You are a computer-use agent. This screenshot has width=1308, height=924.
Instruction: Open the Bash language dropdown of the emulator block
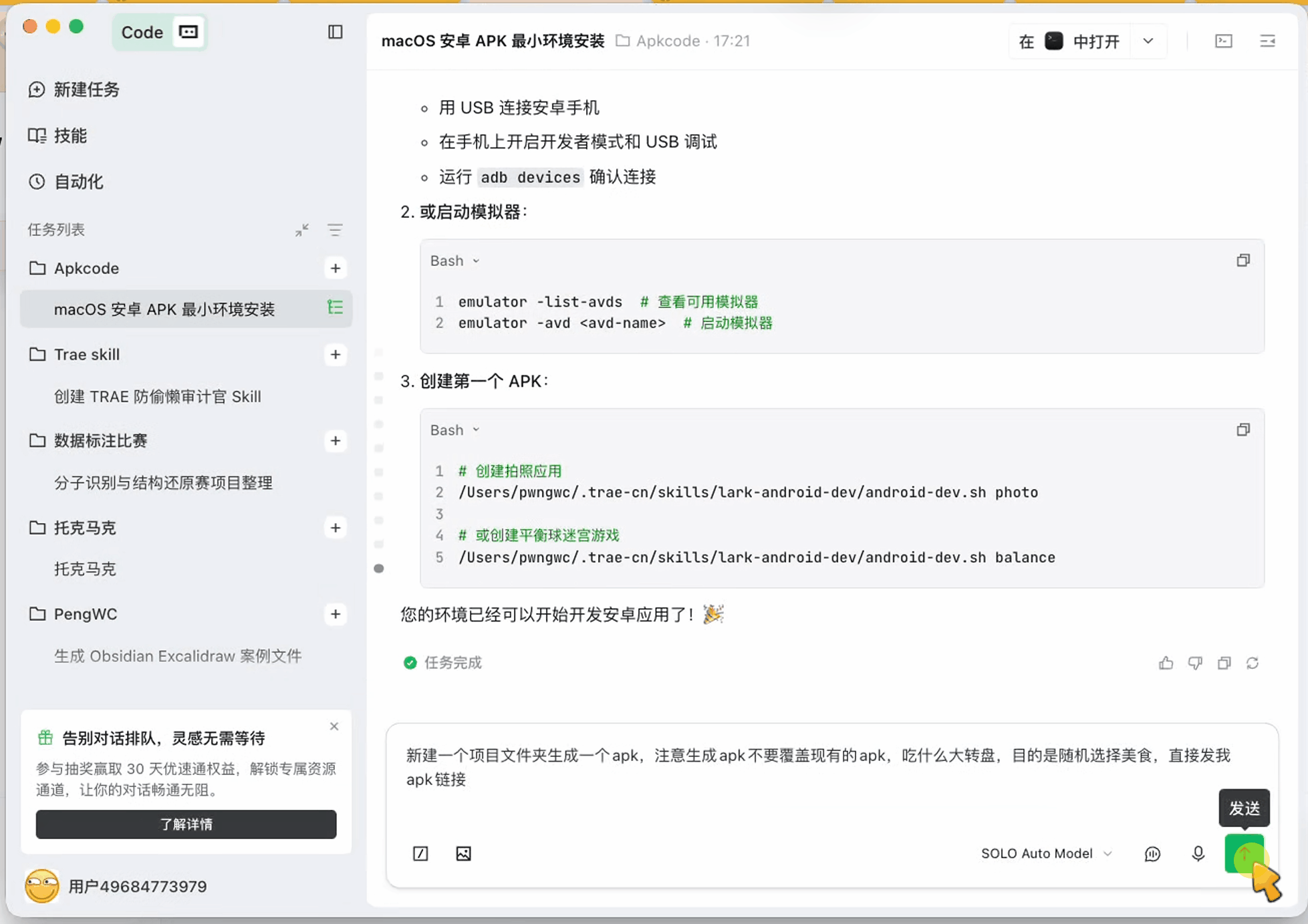coord(454,261)
